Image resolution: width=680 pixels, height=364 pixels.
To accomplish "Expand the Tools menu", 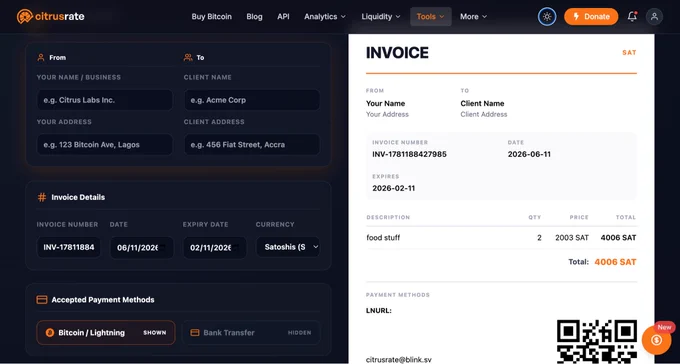I will [x=431, y=16].
